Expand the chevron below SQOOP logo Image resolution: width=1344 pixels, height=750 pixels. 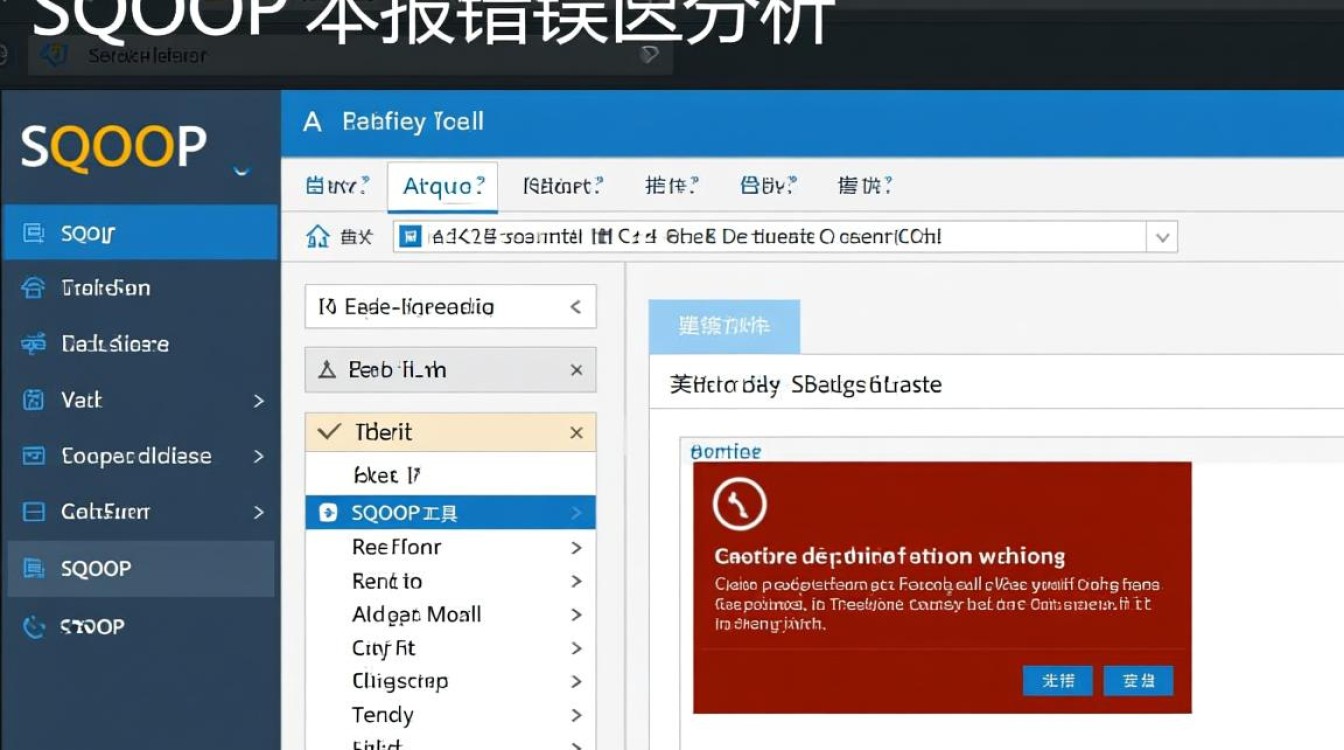(x=241, y=171)
